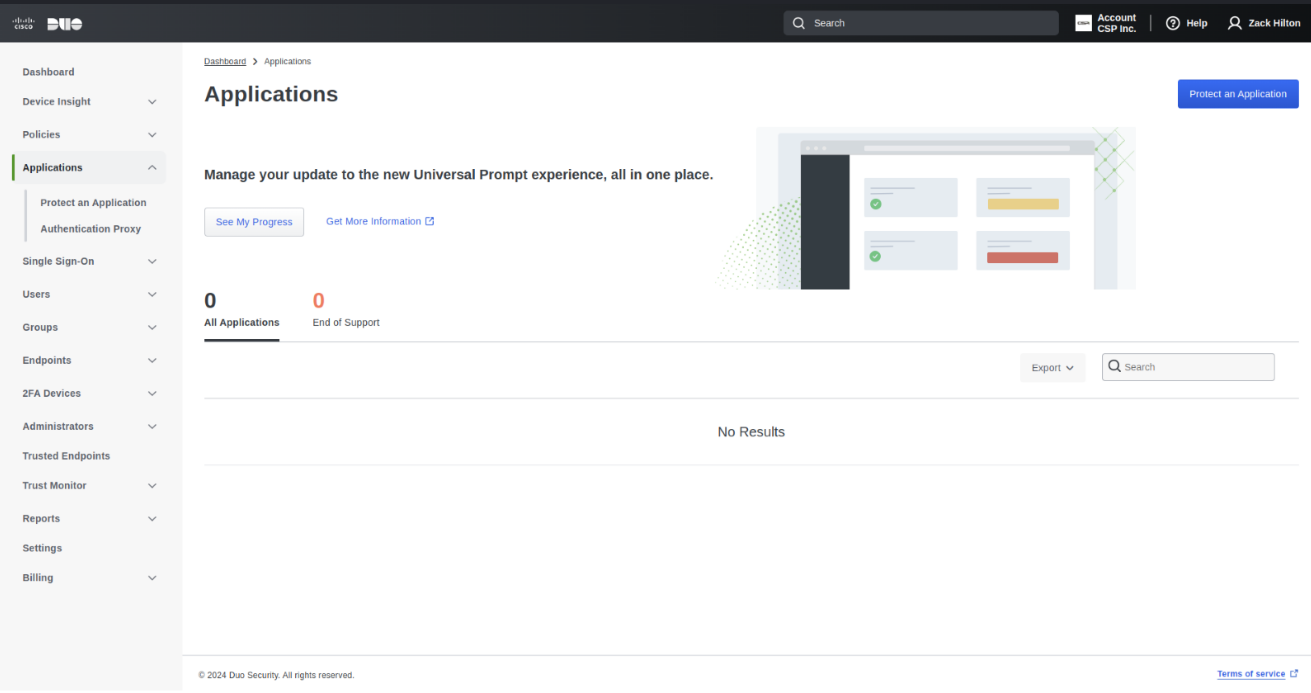Click the Dashboard breadcrumb link

(x=225, y=62)
